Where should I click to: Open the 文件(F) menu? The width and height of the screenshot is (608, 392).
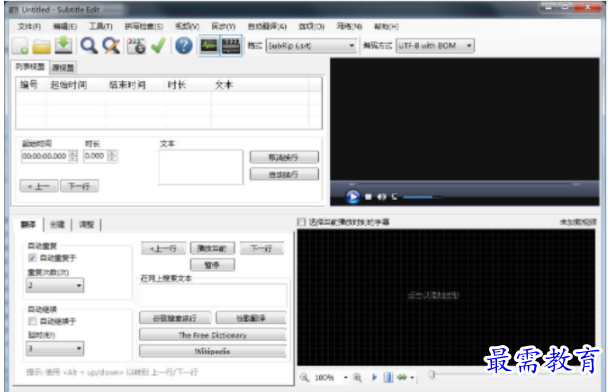29,26
